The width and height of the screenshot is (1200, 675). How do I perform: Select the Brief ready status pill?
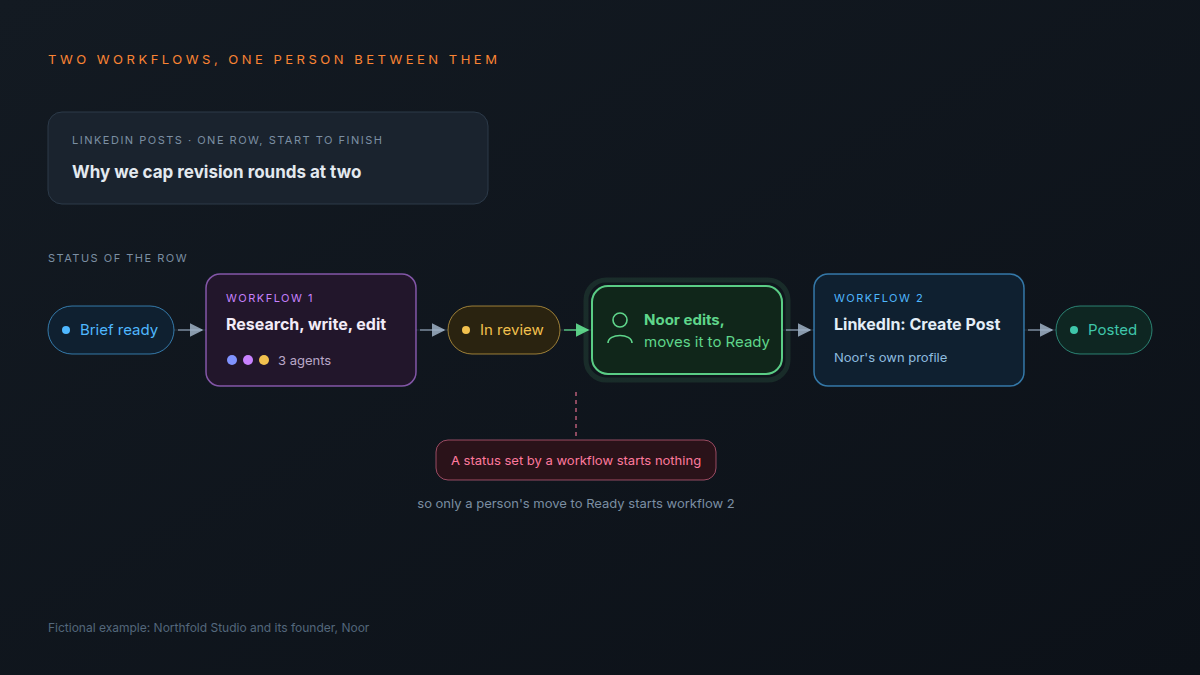tap(111, 330)
